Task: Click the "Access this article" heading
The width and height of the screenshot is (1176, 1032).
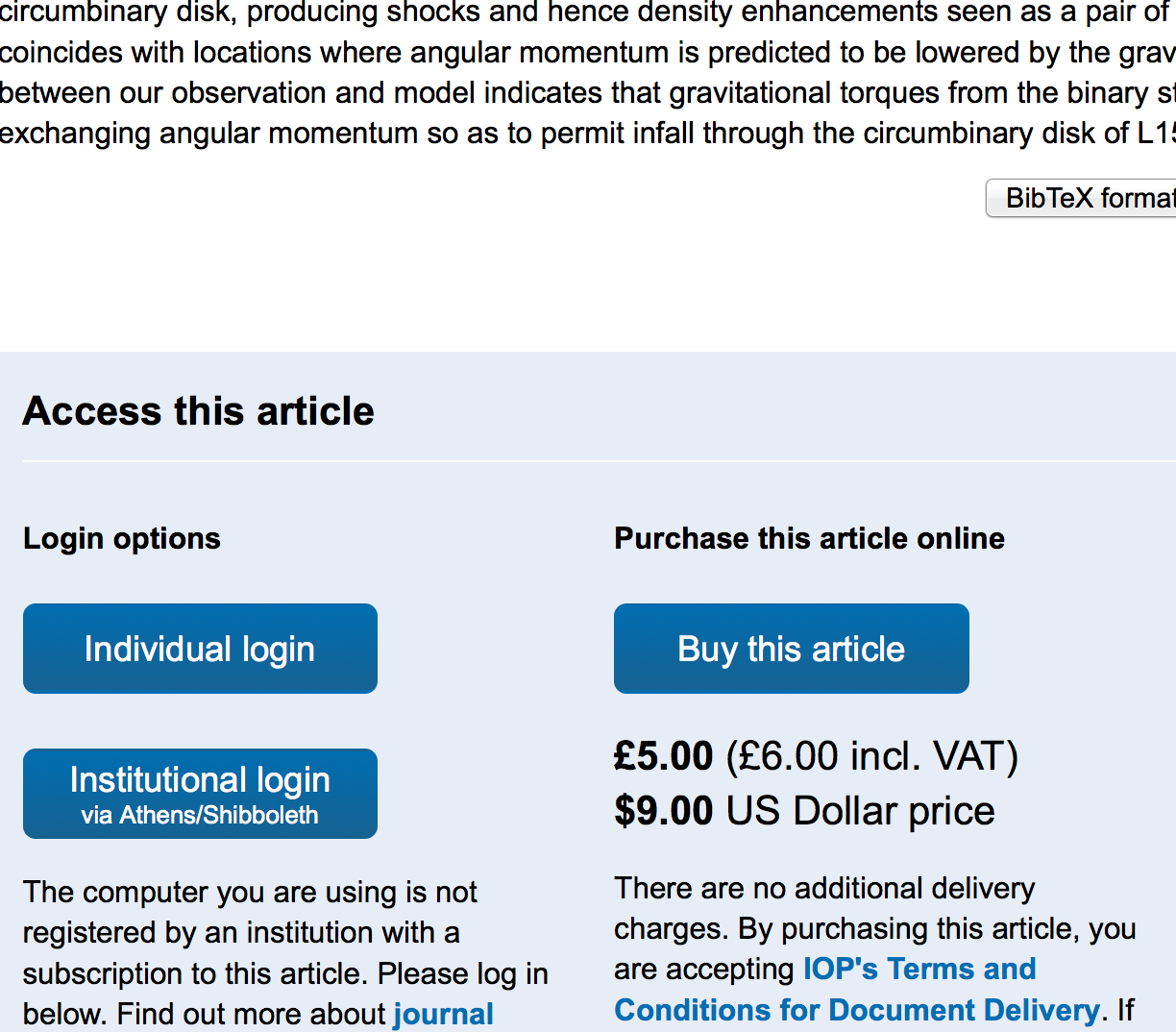Action: click(x=198, y=411)
